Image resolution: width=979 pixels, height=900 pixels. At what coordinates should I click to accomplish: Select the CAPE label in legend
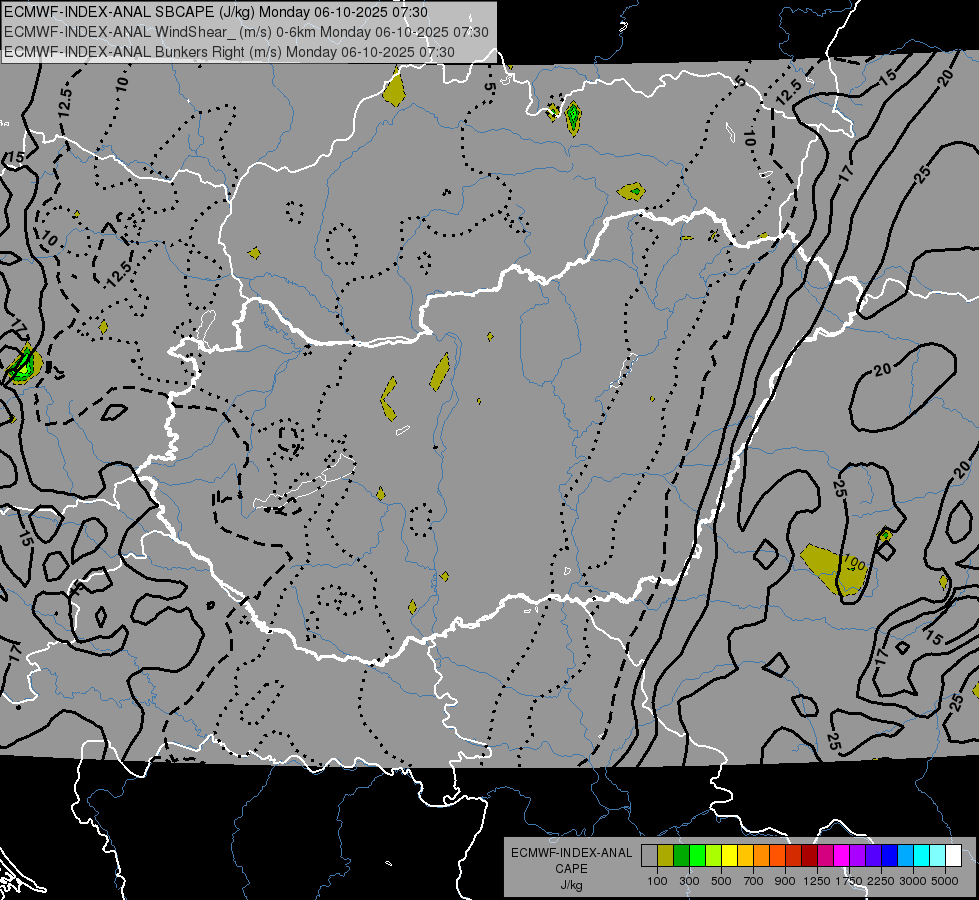[x=571, y=869]
